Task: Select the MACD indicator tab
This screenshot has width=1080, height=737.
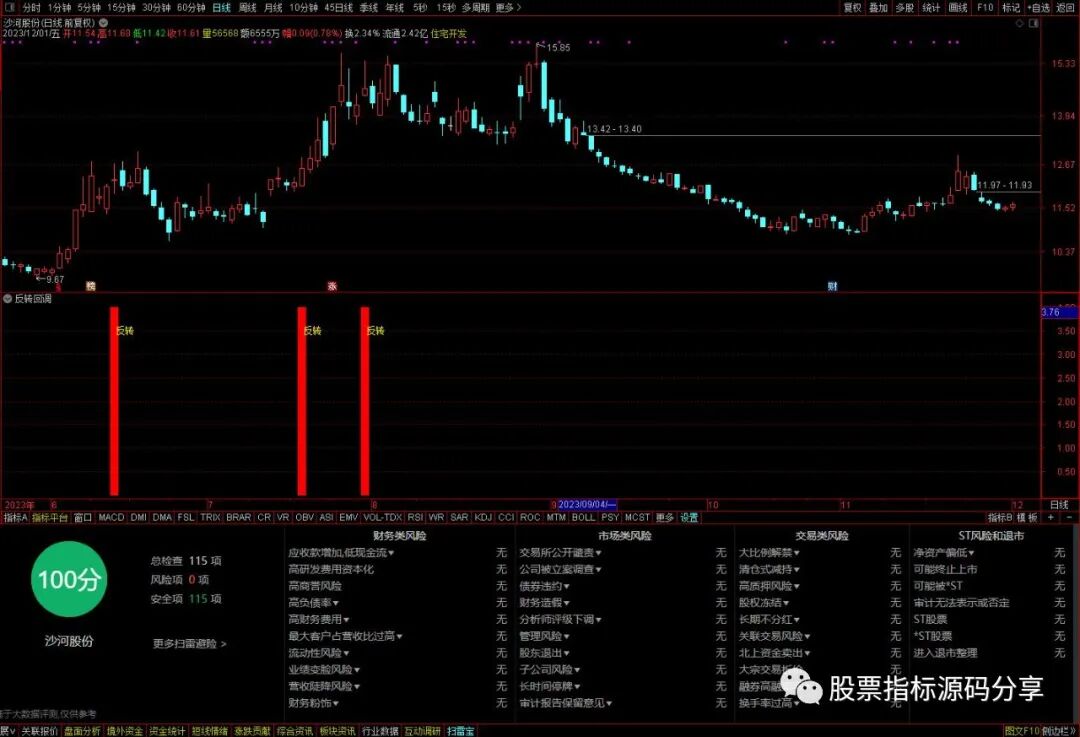Action: (111, 517)
